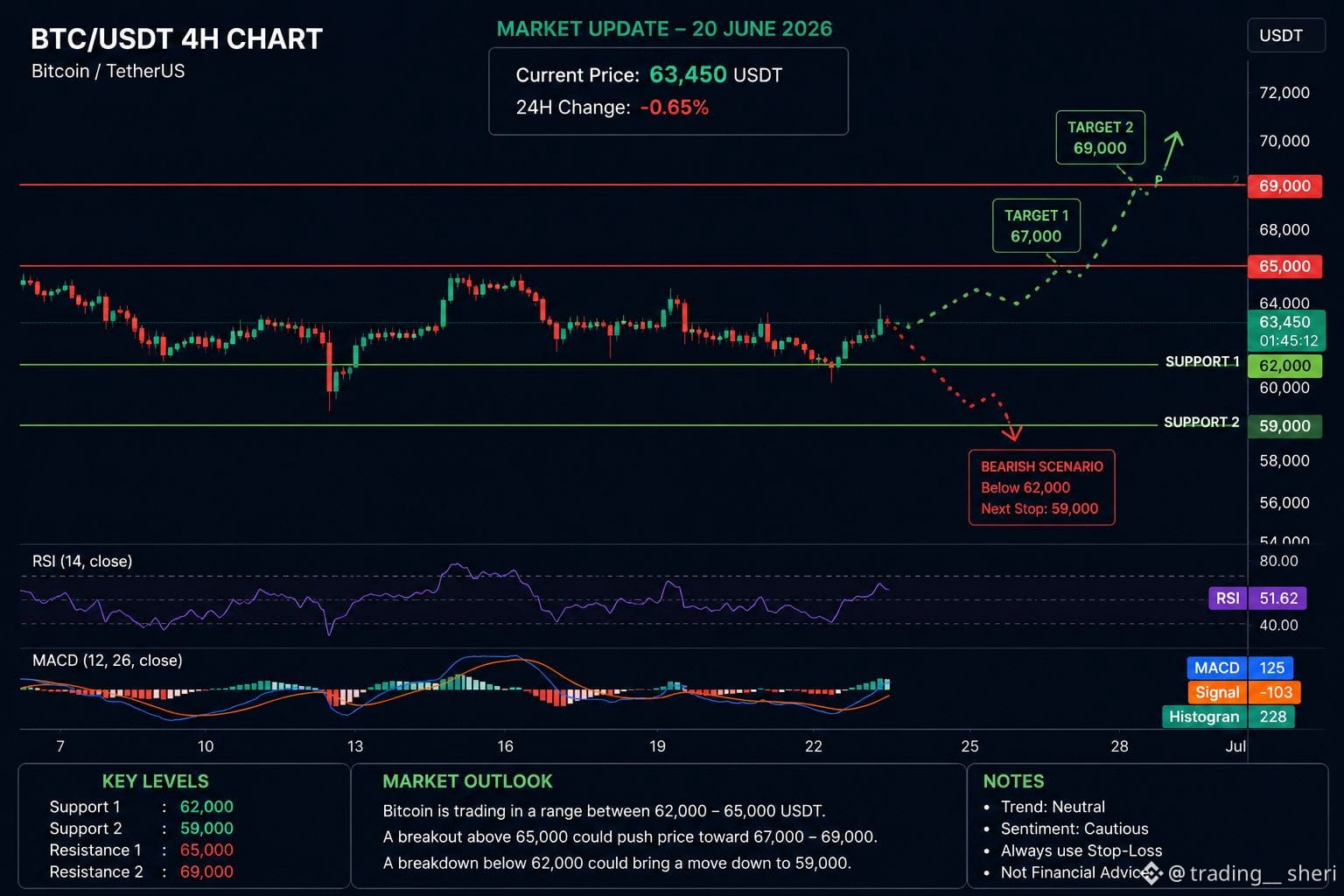Image resolution: width=1344 pixels, height=896 pixels.
Task: Click the SUPPORT 2 line label
Action: click(x=1201, y=422)
